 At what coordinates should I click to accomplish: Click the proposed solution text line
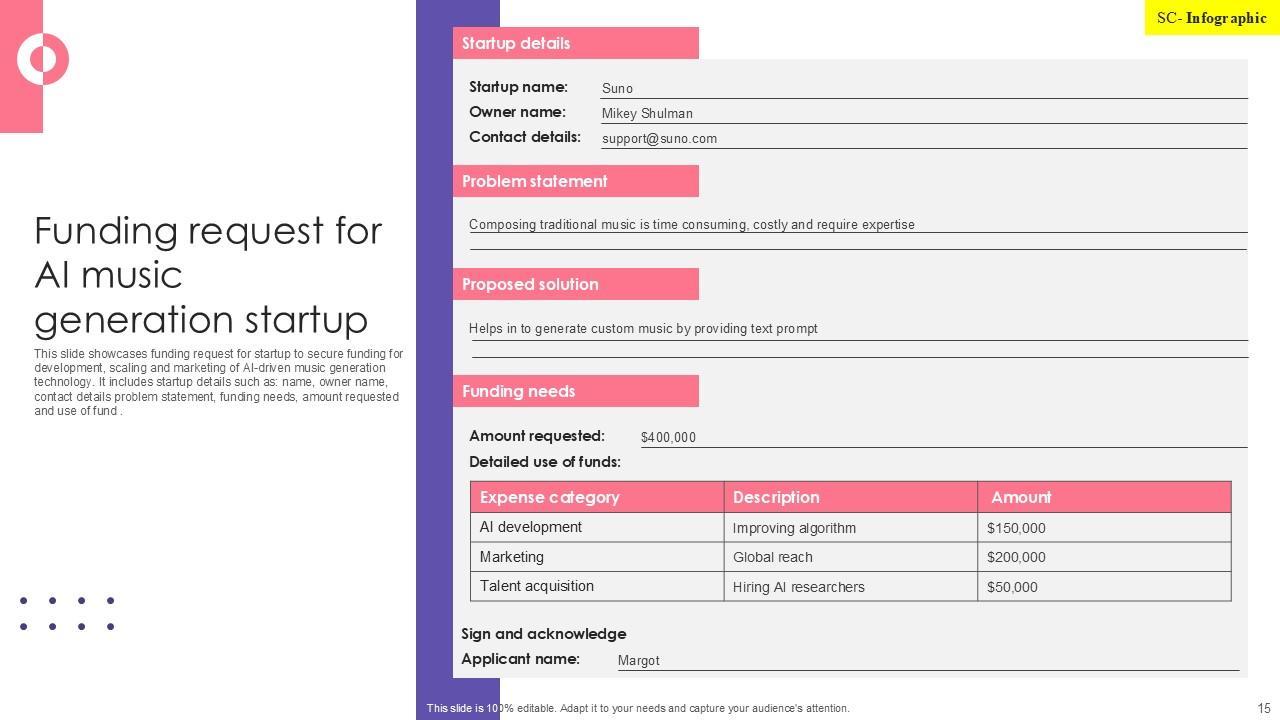click(643, 328)
